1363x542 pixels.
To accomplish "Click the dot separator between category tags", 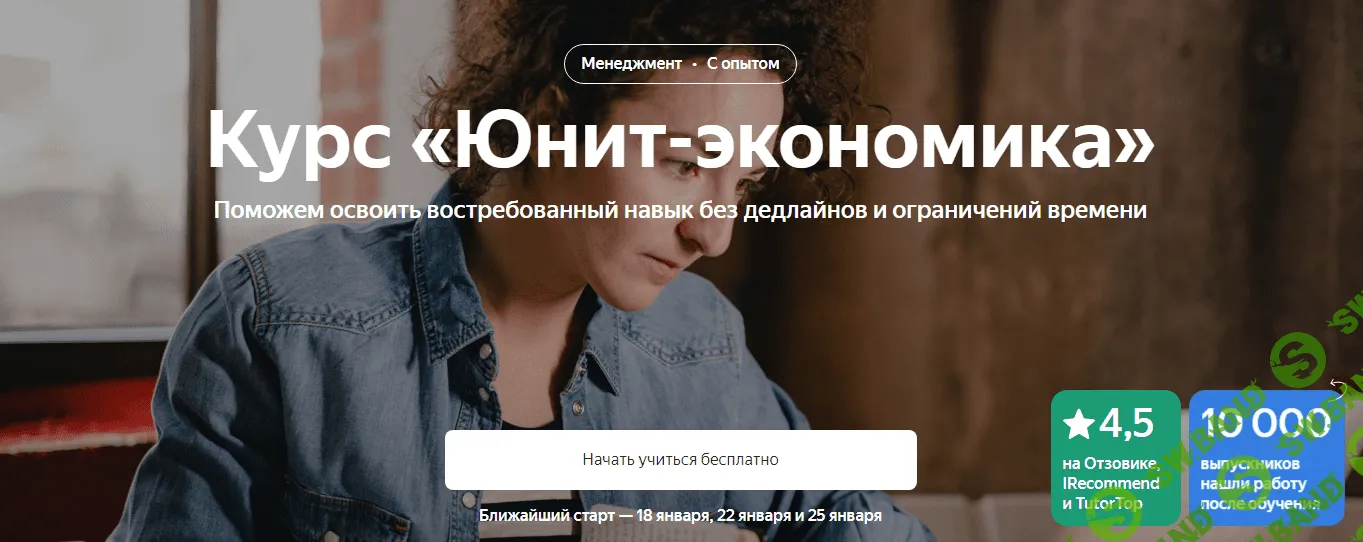I will point(694,65).
